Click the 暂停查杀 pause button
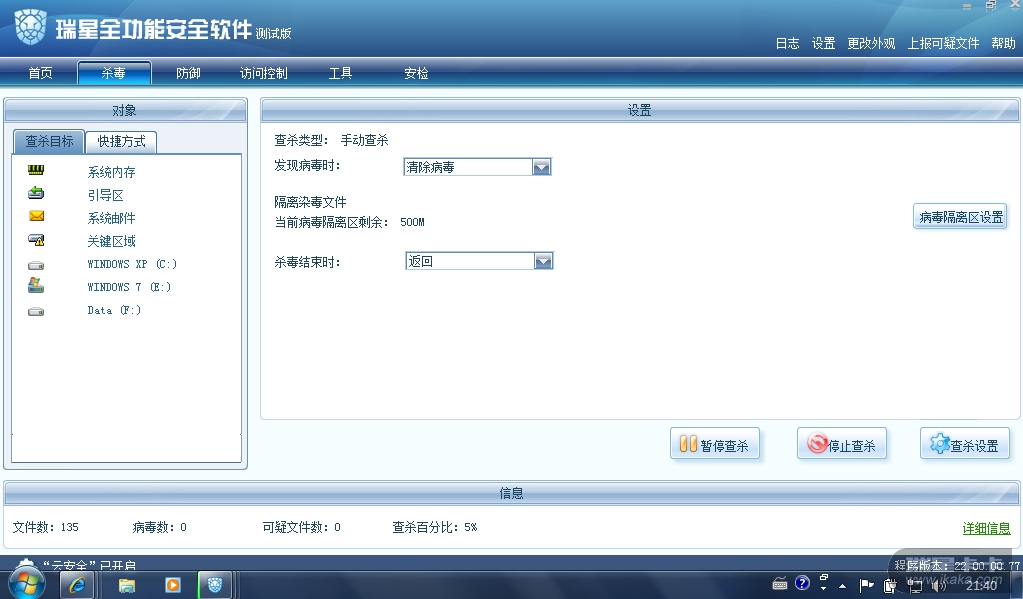 pos(714,444)
